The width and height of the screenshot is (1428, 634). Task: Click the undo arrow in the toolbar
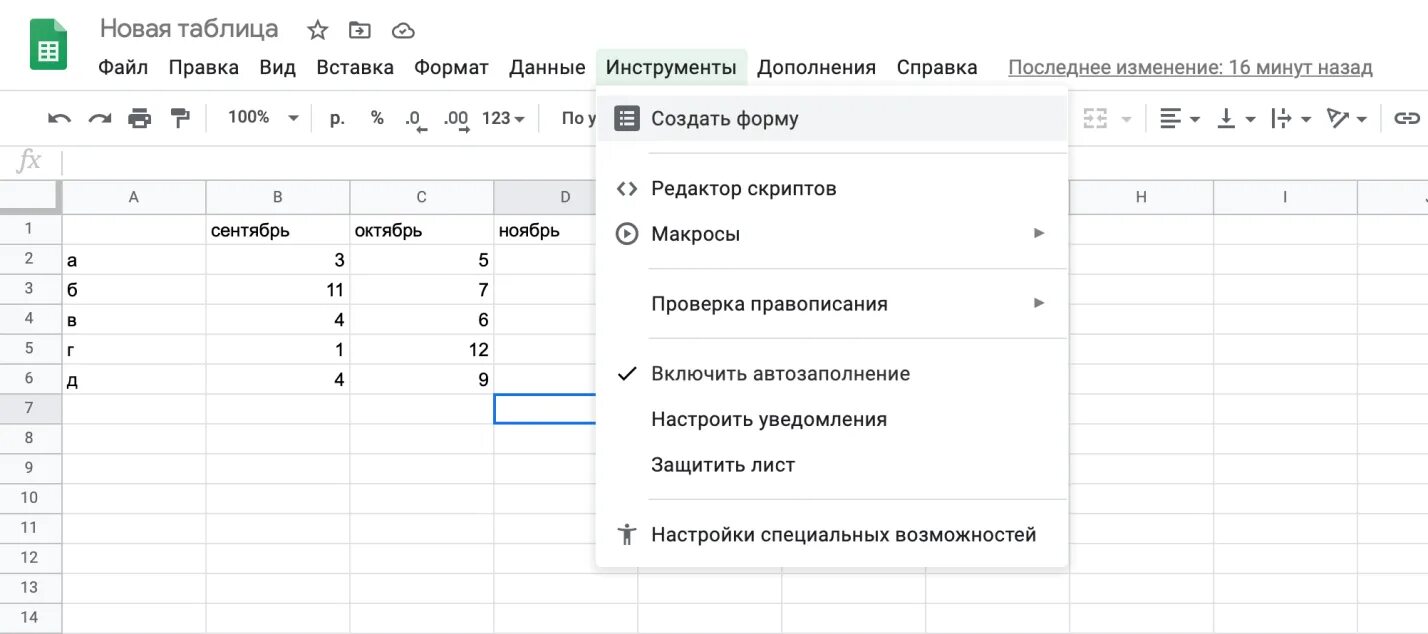coord(59,118)
